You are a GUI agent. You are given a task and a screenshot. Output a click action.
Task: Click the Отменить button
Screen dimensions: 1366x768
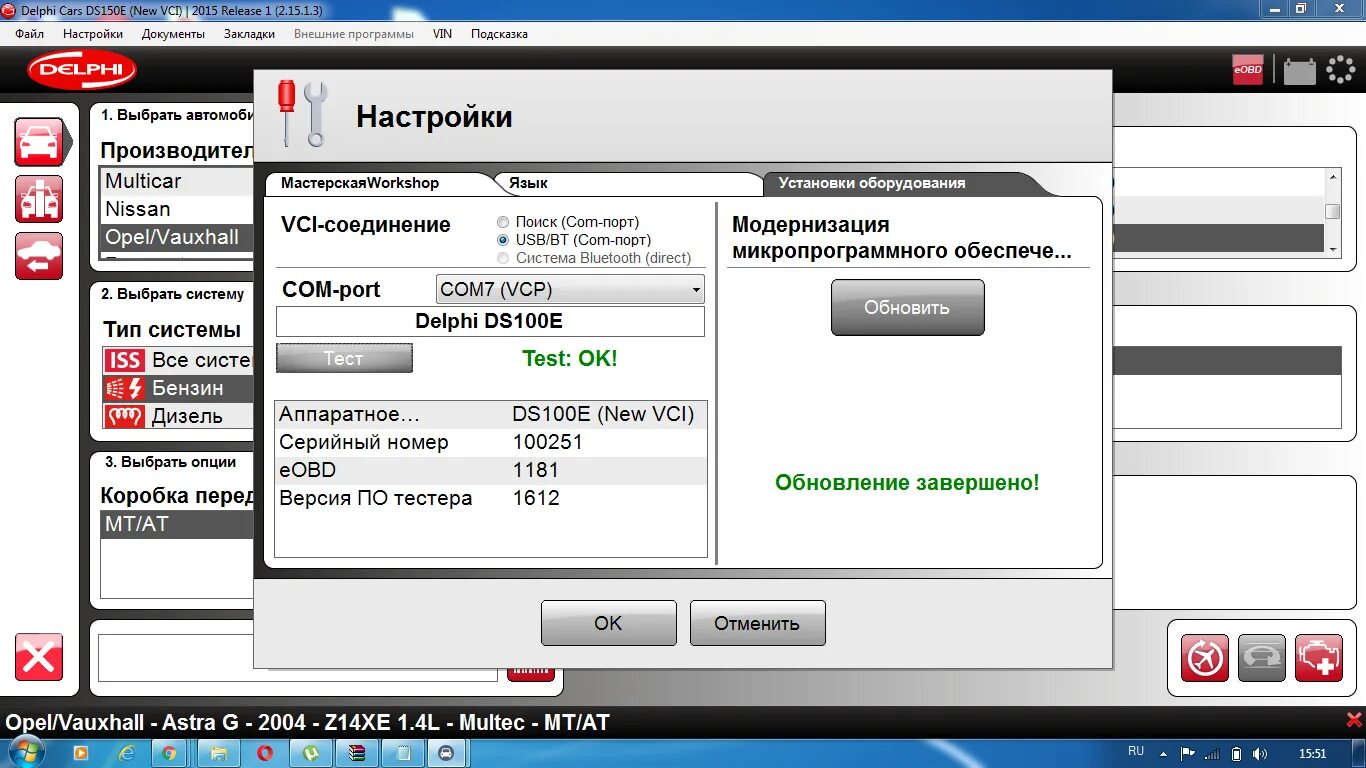[757, 623]
